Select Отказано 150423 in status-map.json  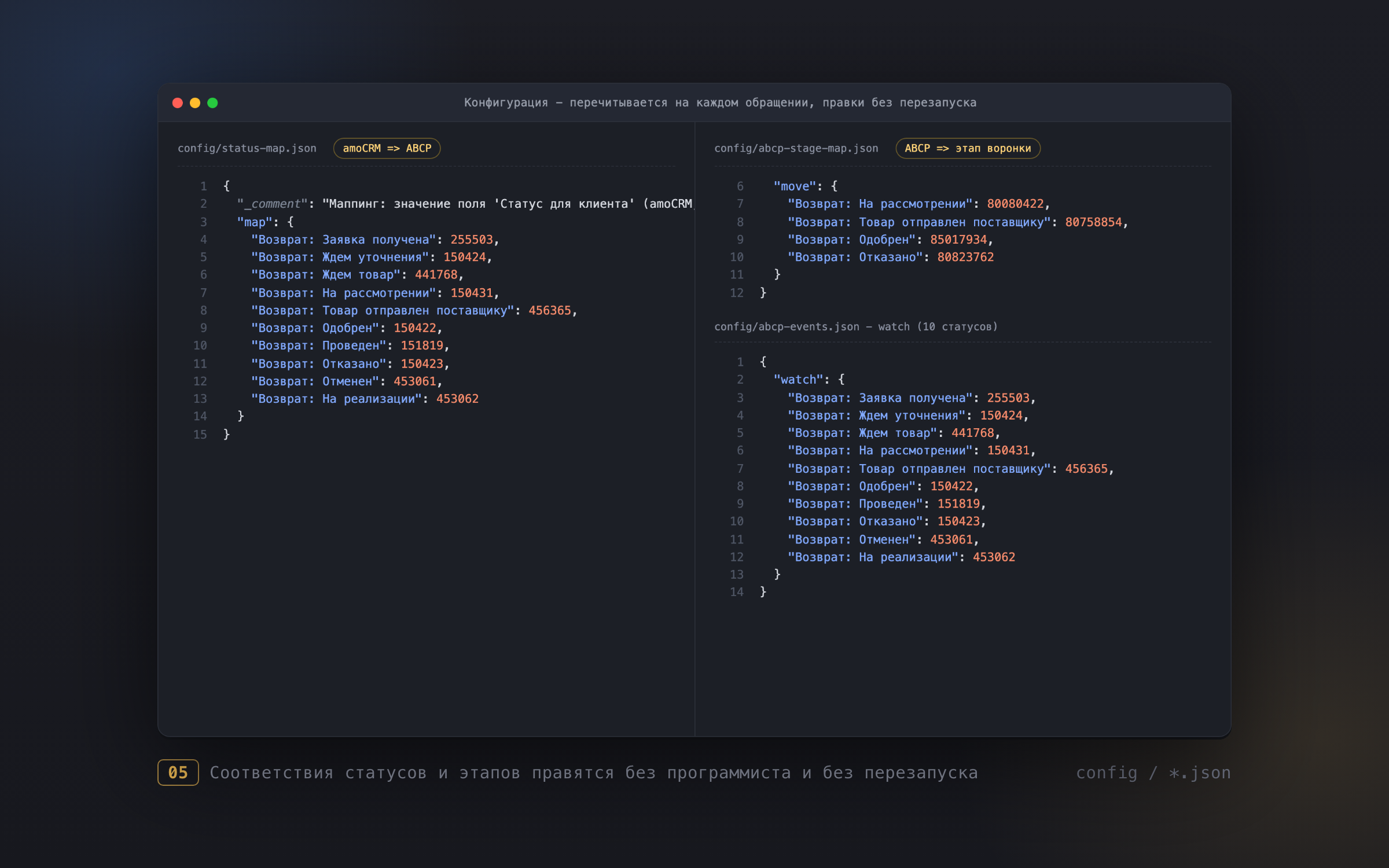click(x=350, y=363)
